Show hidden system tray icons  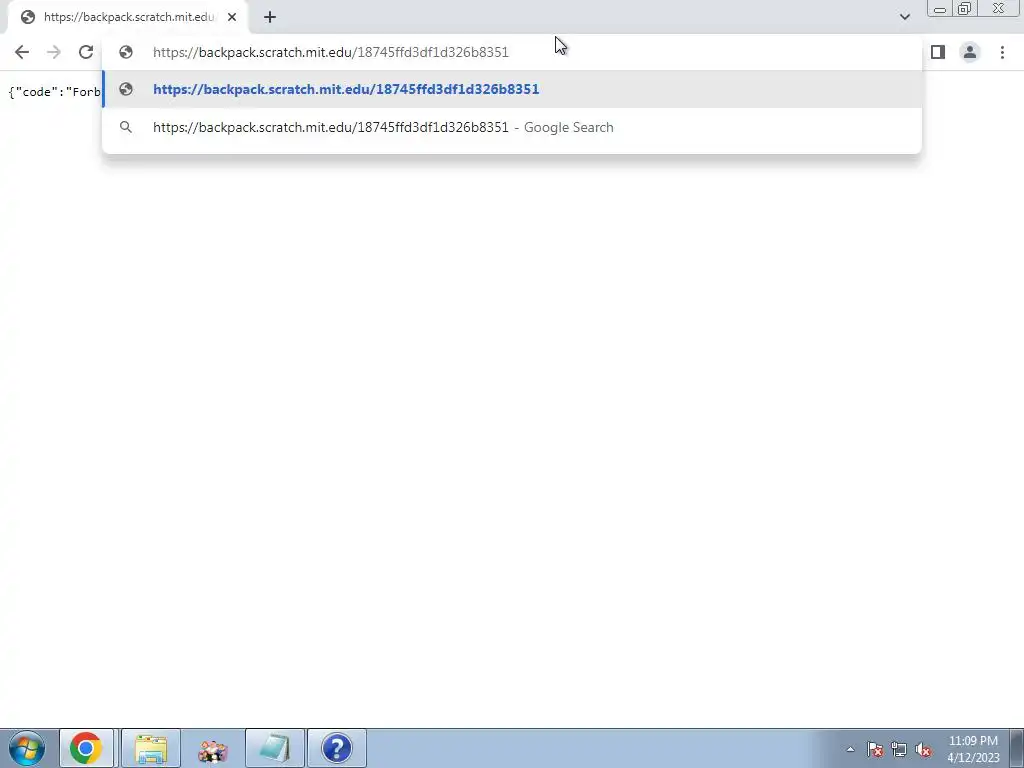[x=850, y=749]
